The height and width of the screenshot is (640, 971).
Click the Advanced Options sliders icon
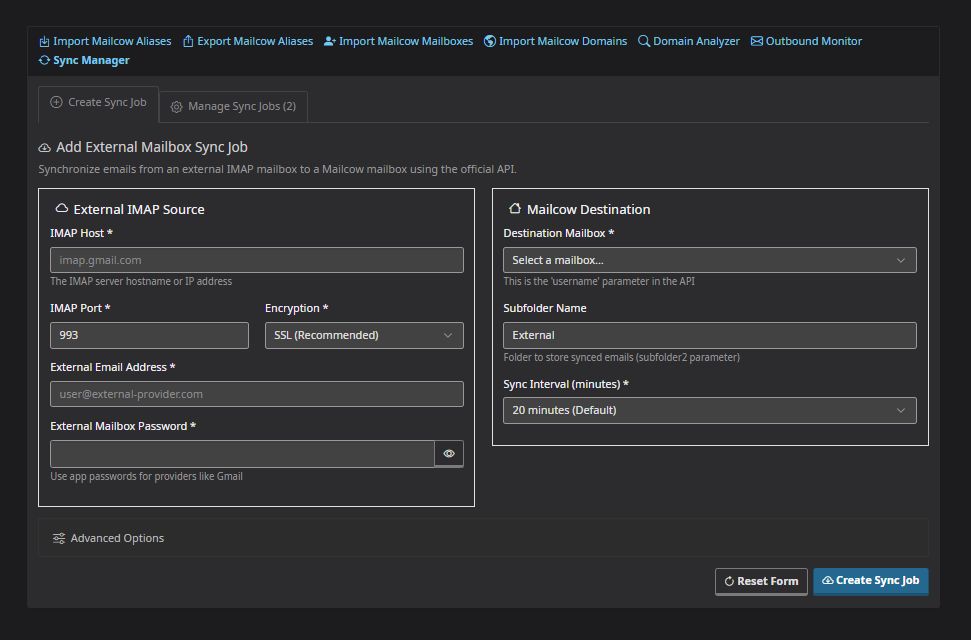click(x=59, y=538)
